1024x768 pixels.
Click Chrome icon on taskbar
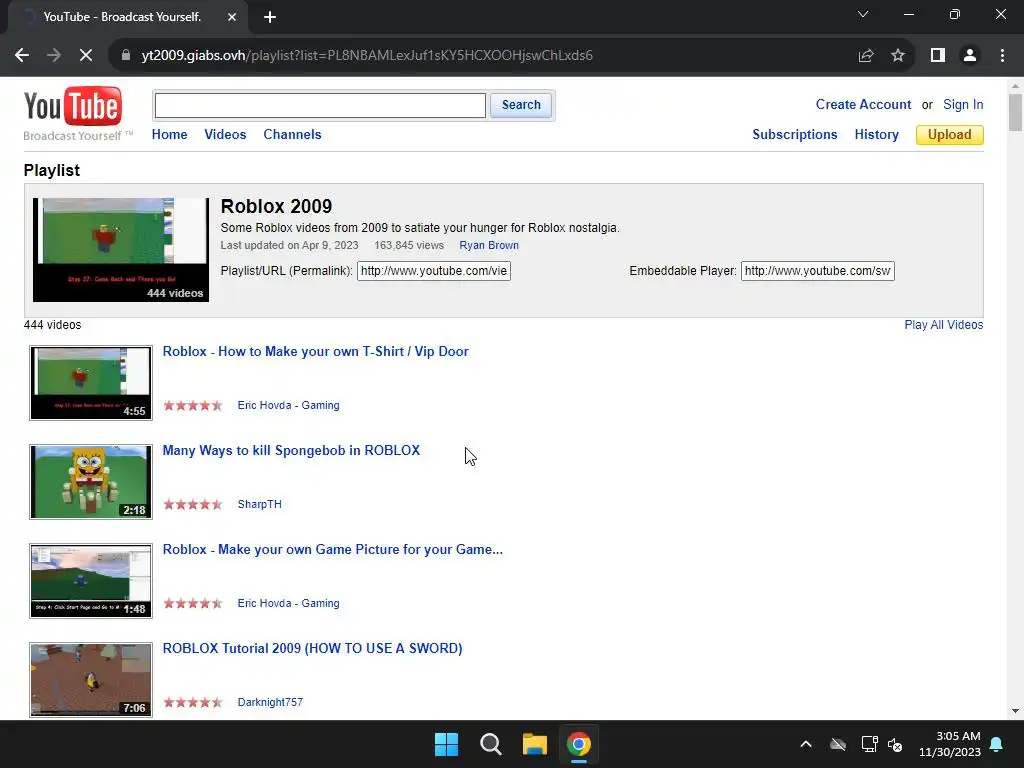pyautogui.click(x=579, y=744)
